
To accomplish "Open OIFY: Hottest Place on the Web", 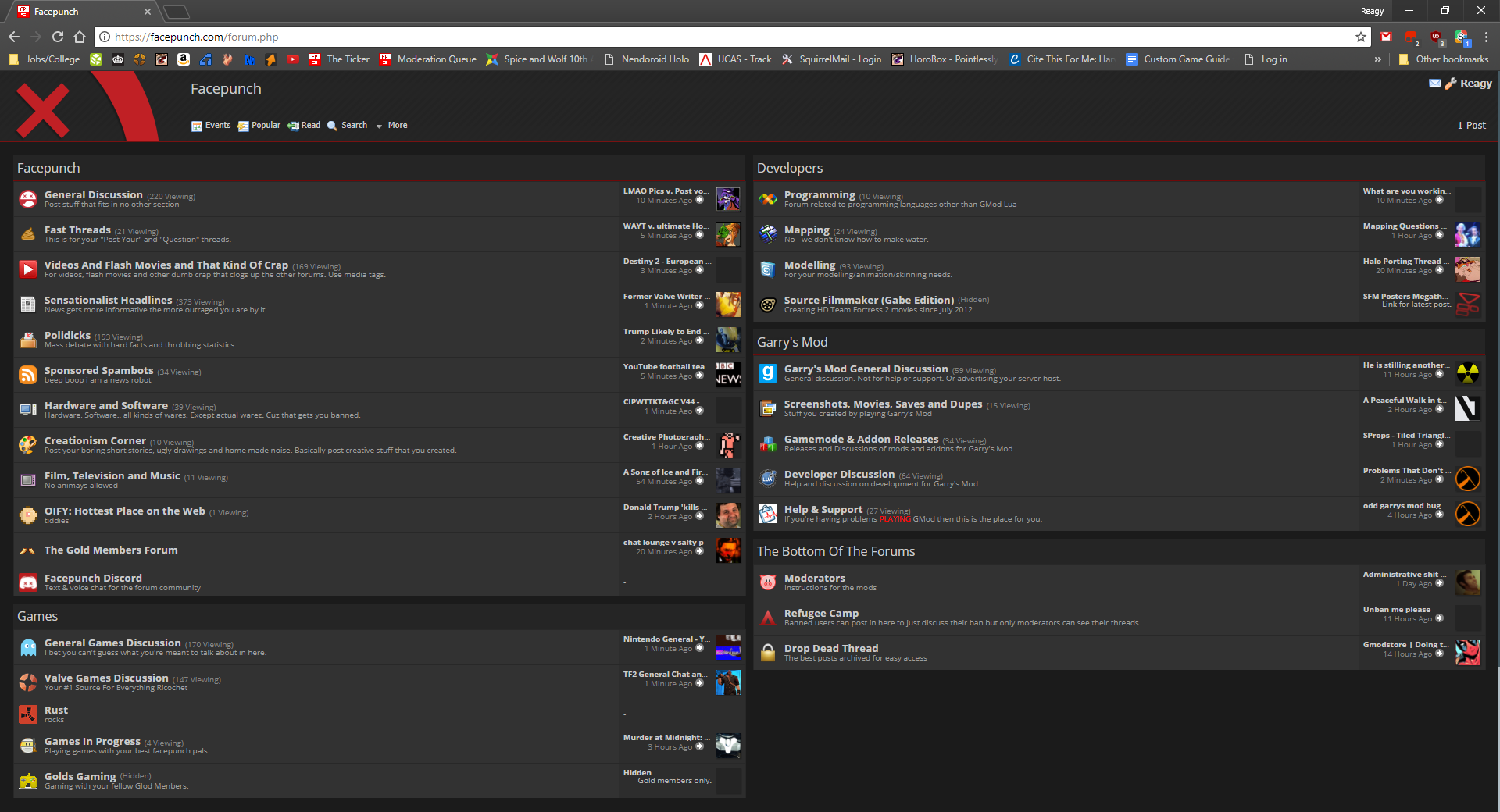I will click(125, 511).
